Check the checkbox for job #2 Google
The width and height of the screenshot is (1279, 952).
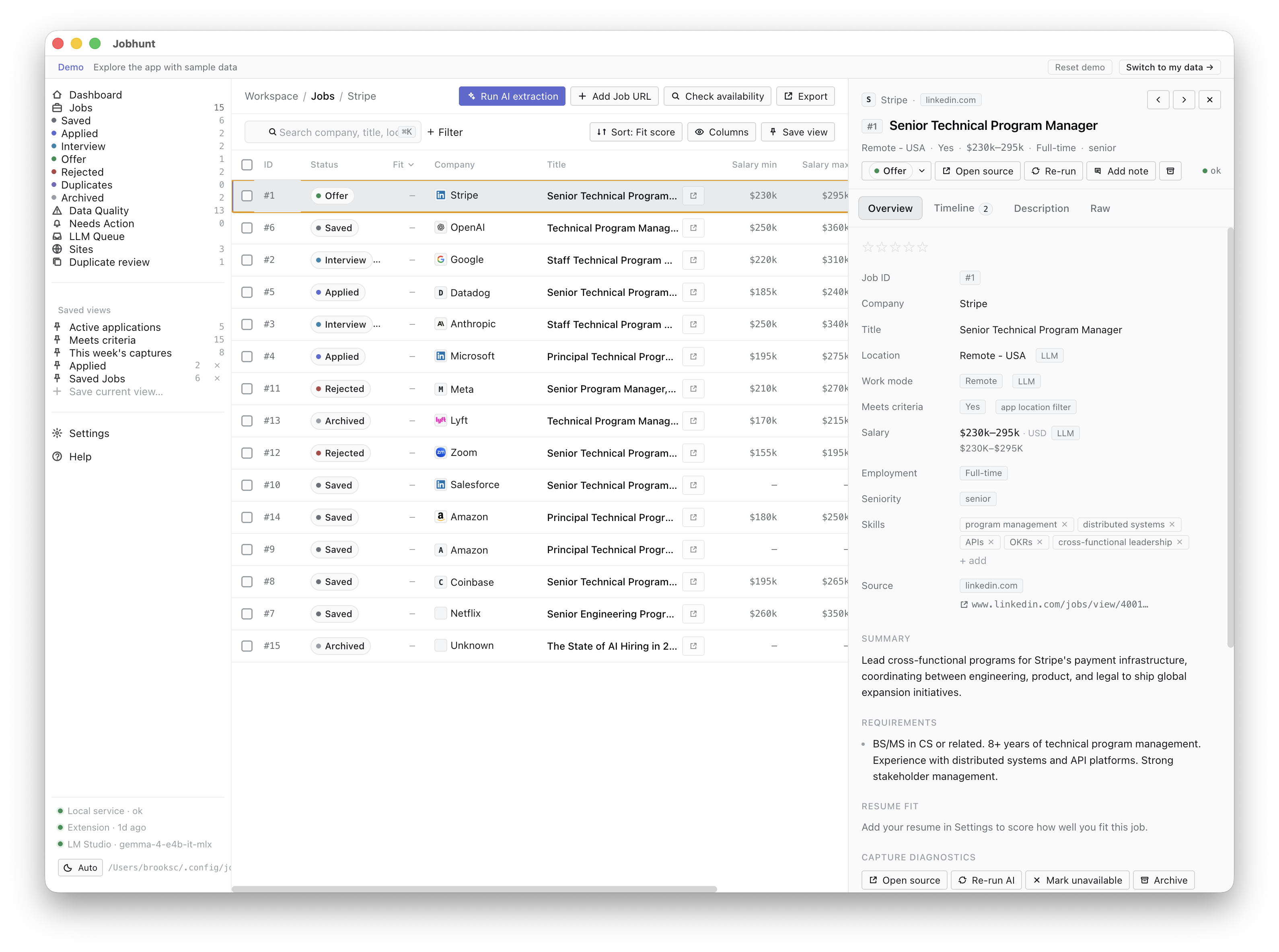tap(247, 261)
